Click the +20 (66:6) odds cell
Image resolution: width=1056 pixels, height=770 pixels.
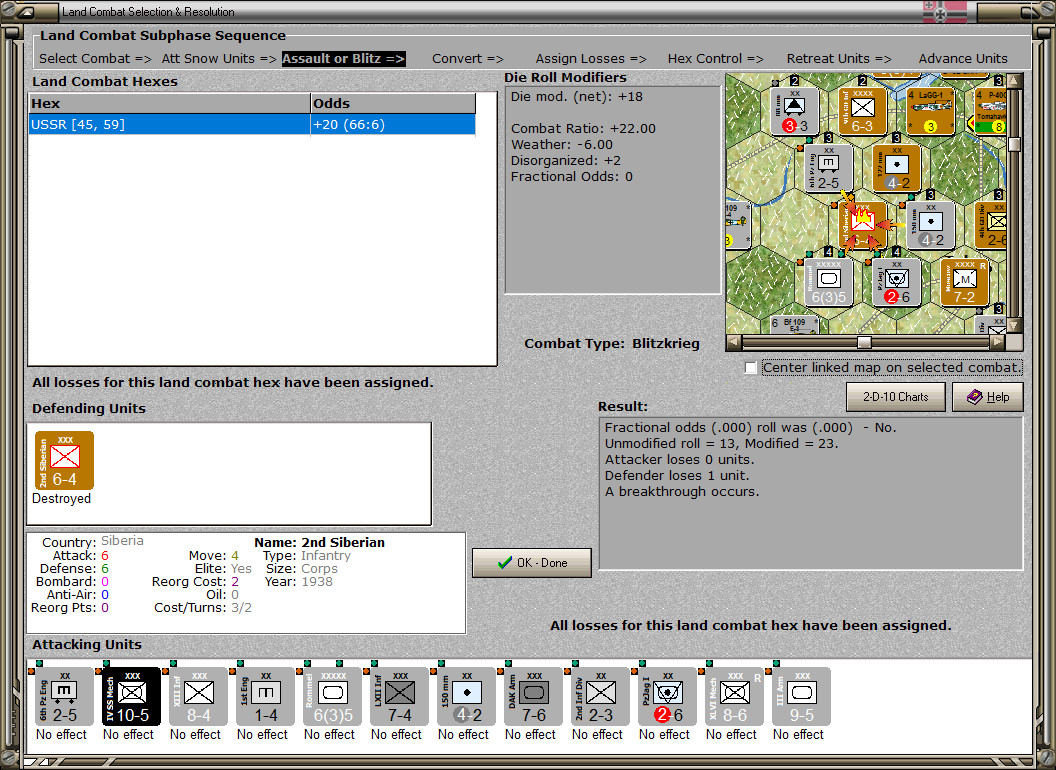point(393,124)
